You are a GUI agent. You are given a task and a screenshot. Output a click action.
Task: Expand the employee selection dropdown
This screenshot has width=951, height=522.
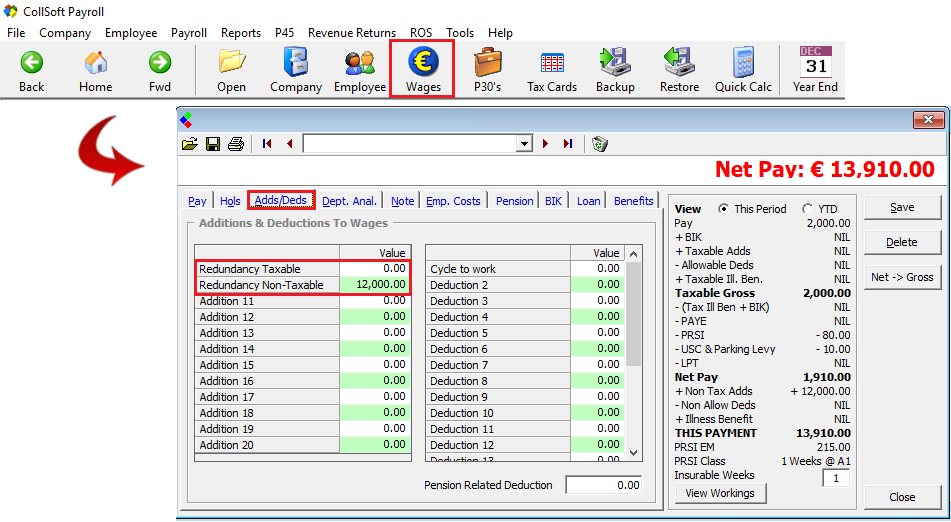tap(524, 144)
